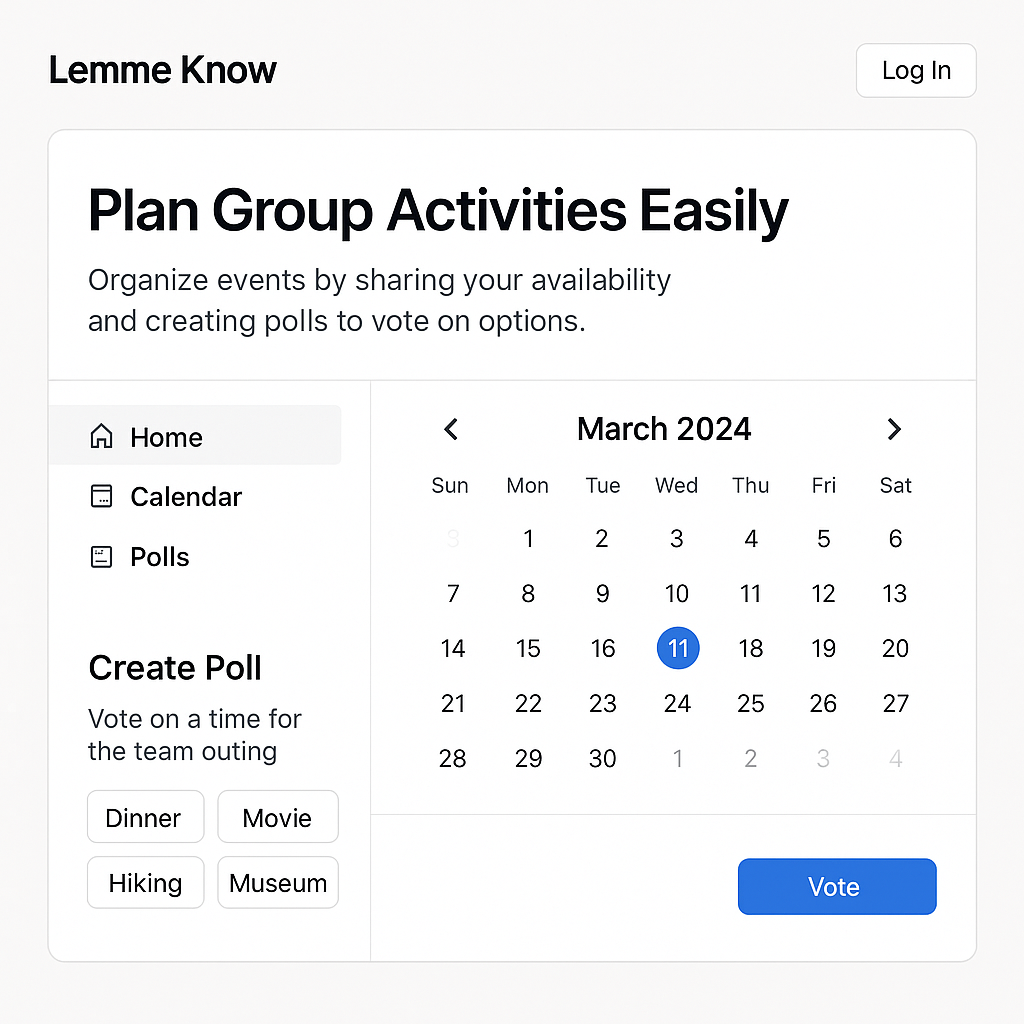
Task: Go to previous month with left chevron
Action: (x=451, y=429)
